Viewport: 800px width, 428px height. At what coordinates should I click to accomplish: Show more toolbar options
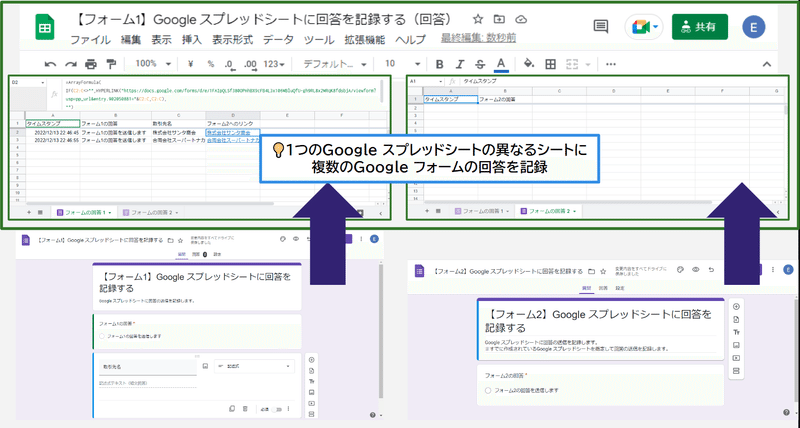(x=611, y=64)
